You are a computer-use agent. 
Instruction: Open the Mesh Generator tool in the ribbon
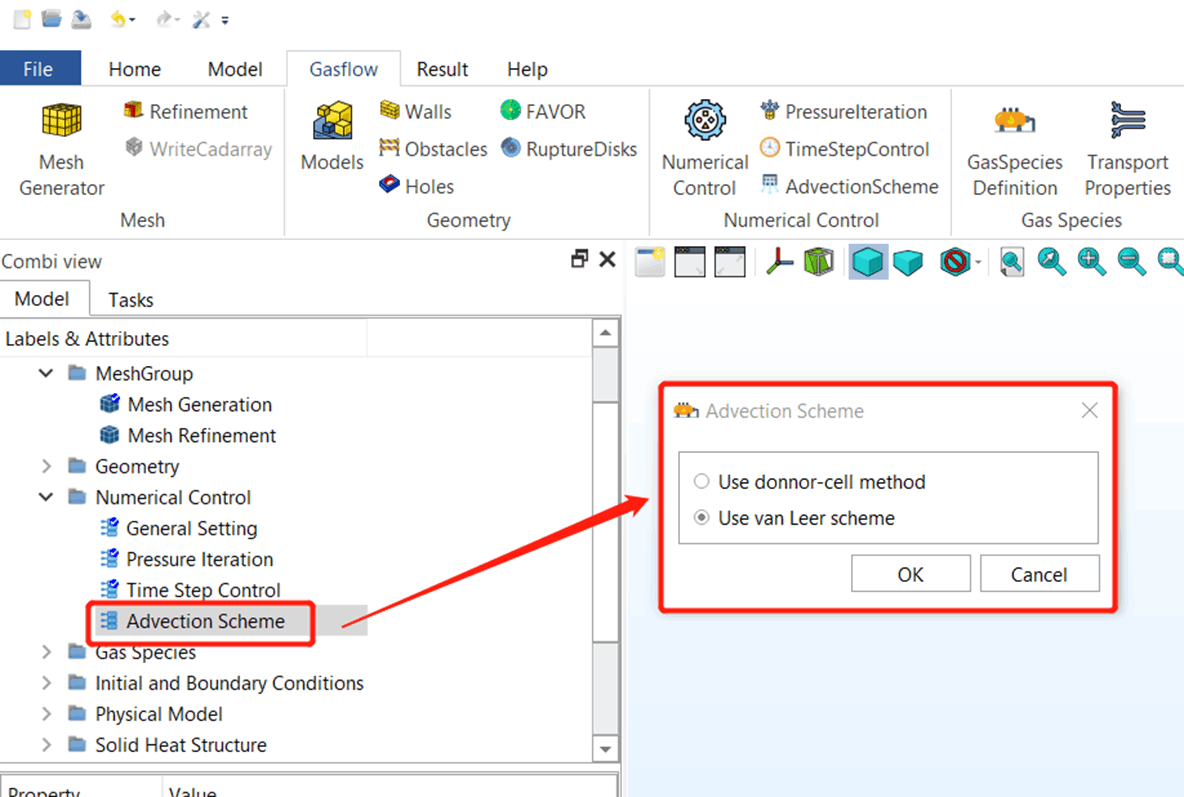coord(62,149)
